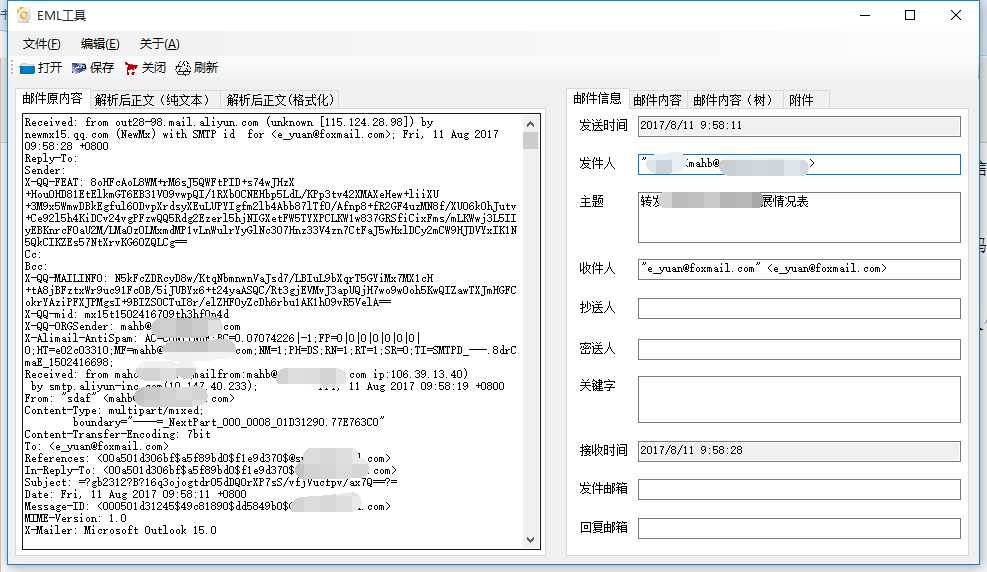Click the "To: <e_yuan@foxmail.com>" line
Screen dimensions: 987x572
click(x=96, y=447)
